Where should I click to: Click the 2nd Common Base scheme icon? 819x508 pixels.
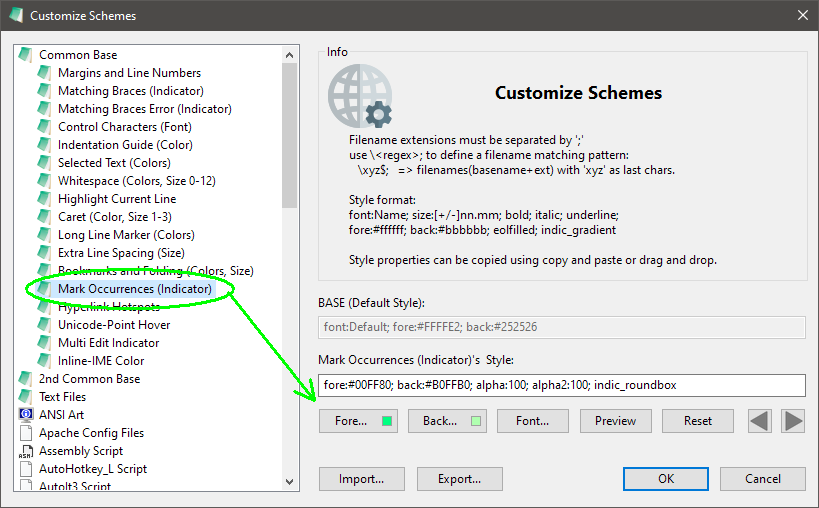pyautogui.click(x=25, y=379)
